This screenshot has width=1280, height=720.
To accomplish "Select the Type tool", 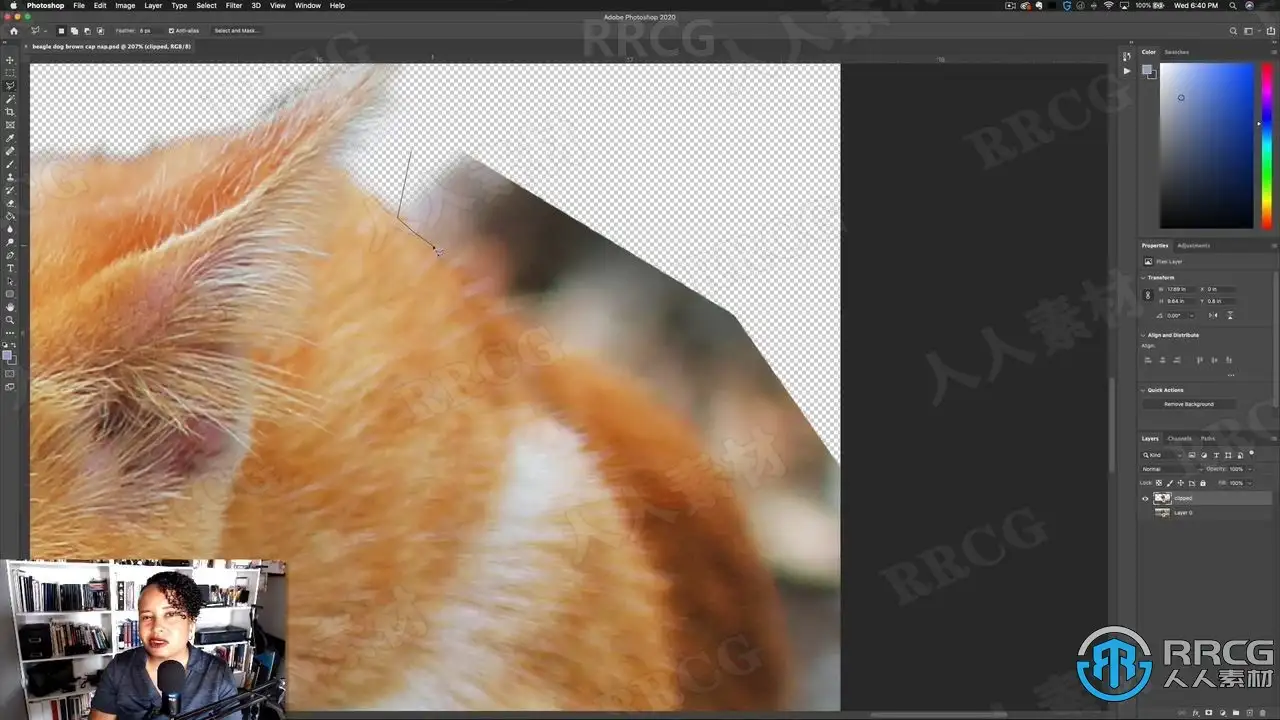I will tap(10, 268).
